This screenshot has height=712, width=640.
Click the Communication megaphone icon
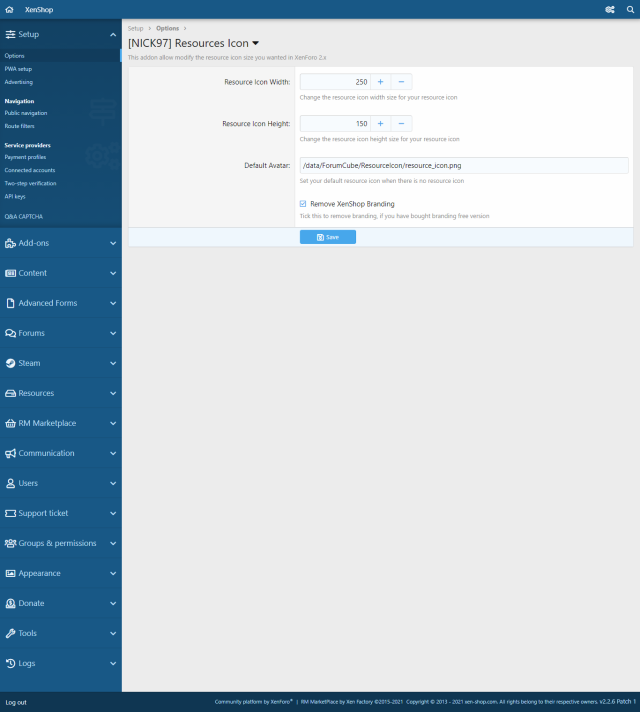coord(10,453)
